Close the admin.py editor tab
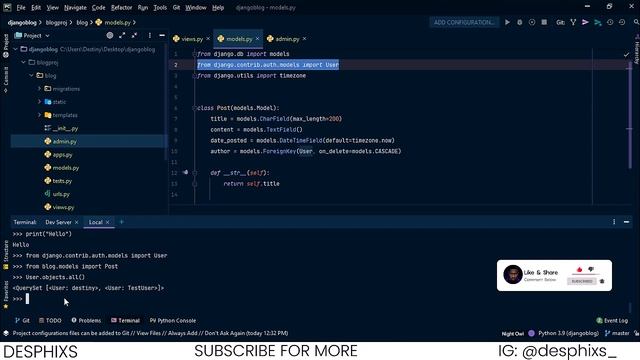This screenshot has height=360, width=640. click(304, 39)
